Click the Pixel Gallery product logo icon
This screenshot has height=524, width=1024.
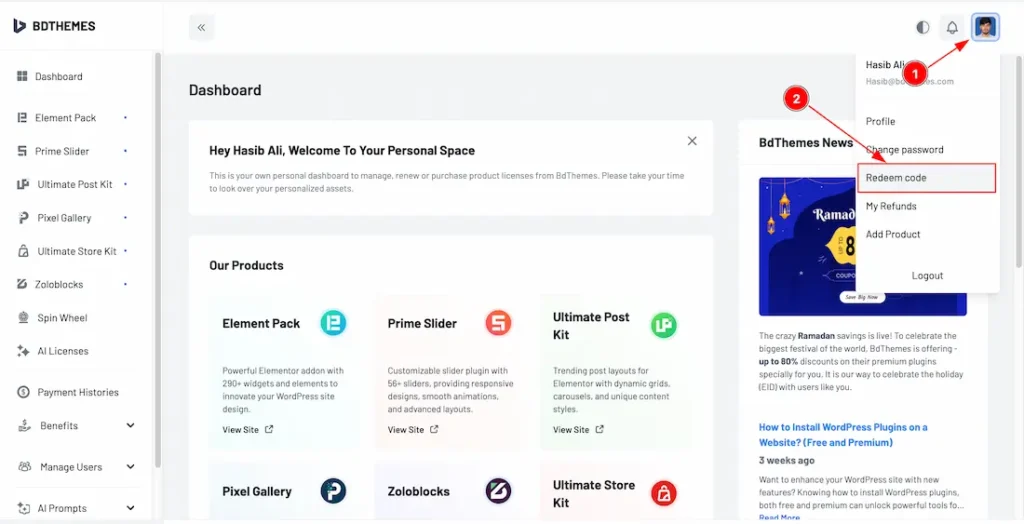[333, 491]
